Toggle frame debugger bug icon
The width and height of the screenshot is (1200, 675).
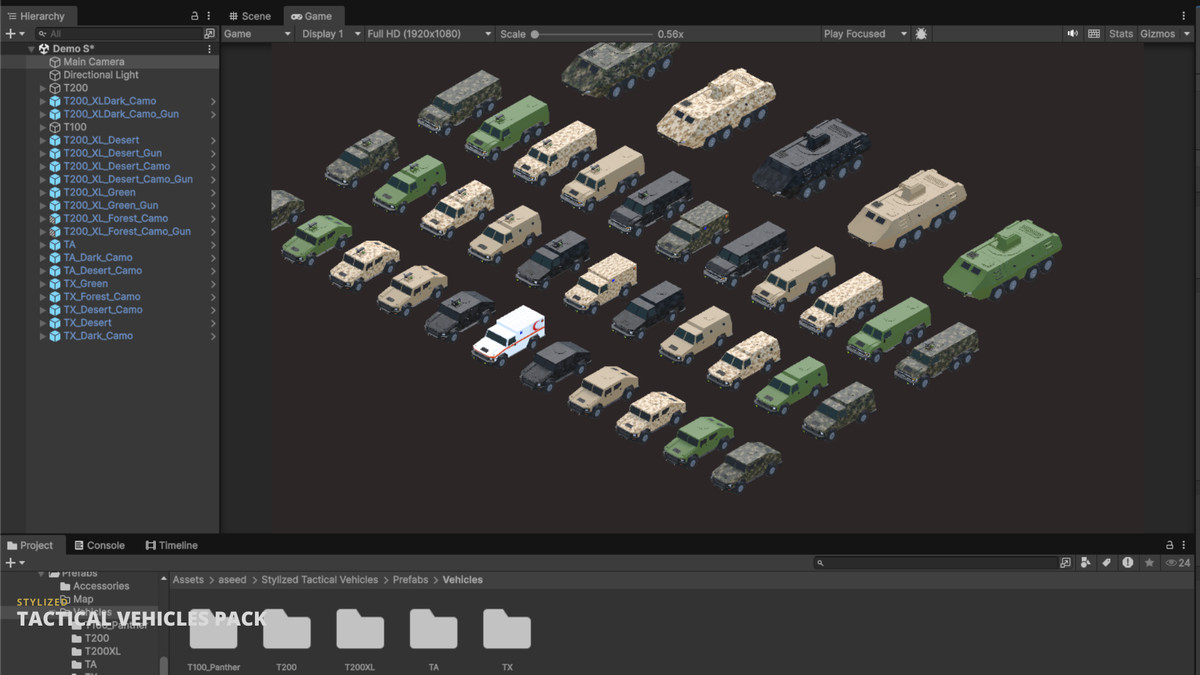pyautogui.click(x=921, y=34)
